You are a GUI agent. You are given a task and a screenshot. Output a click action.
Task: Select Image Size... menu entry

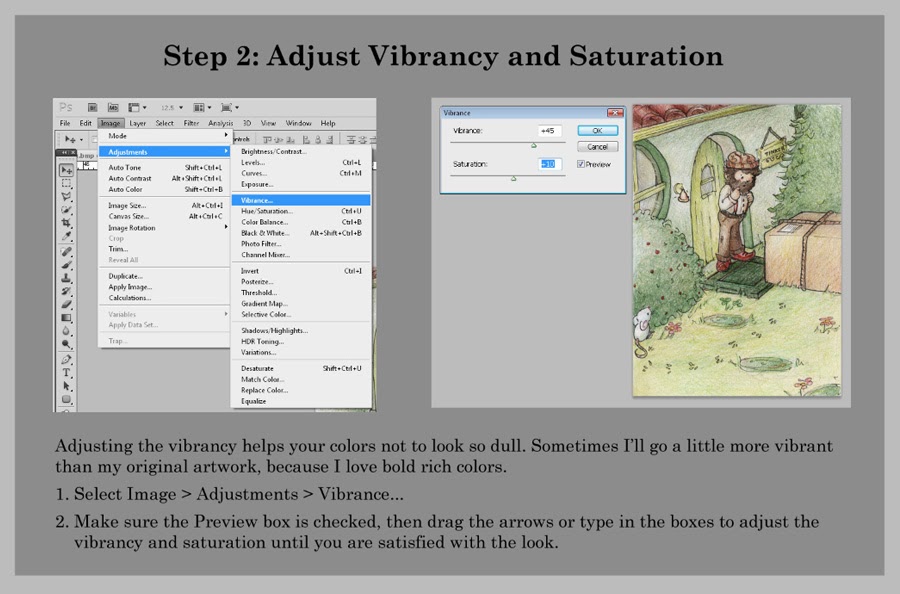(x=164, y=205)
